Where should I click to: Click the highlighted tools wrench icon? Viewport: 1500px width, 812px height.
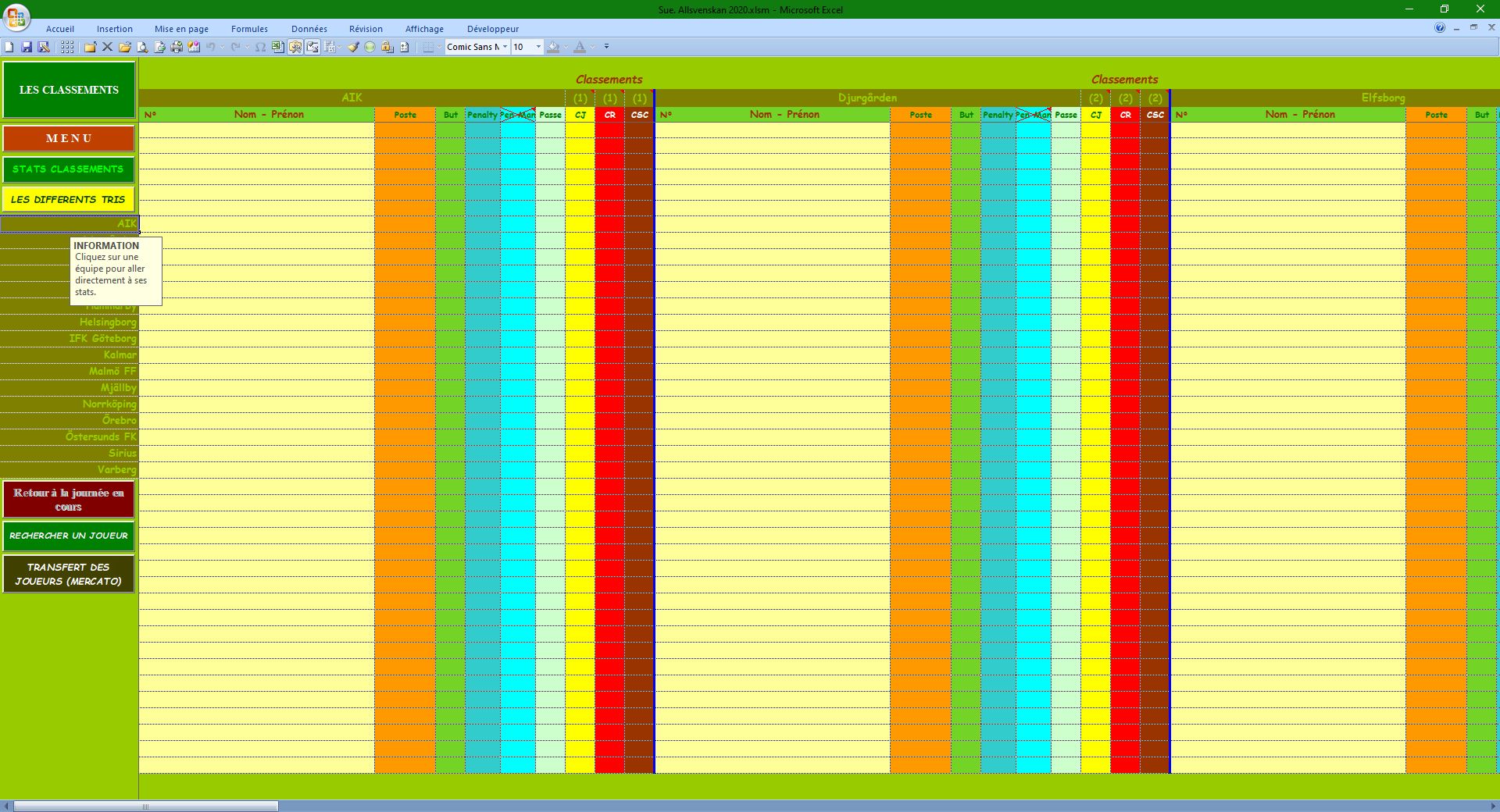[295, 47]
